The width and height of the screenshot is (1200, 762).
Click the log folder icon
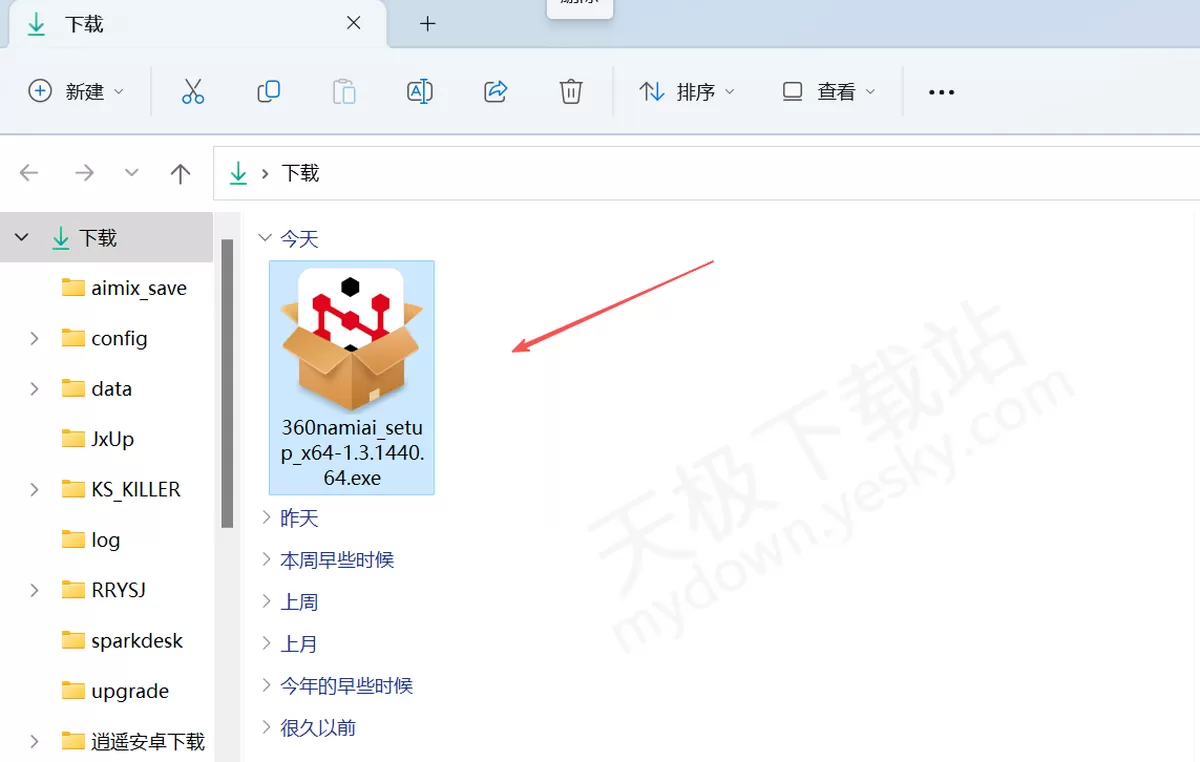[x=73, y=540]
